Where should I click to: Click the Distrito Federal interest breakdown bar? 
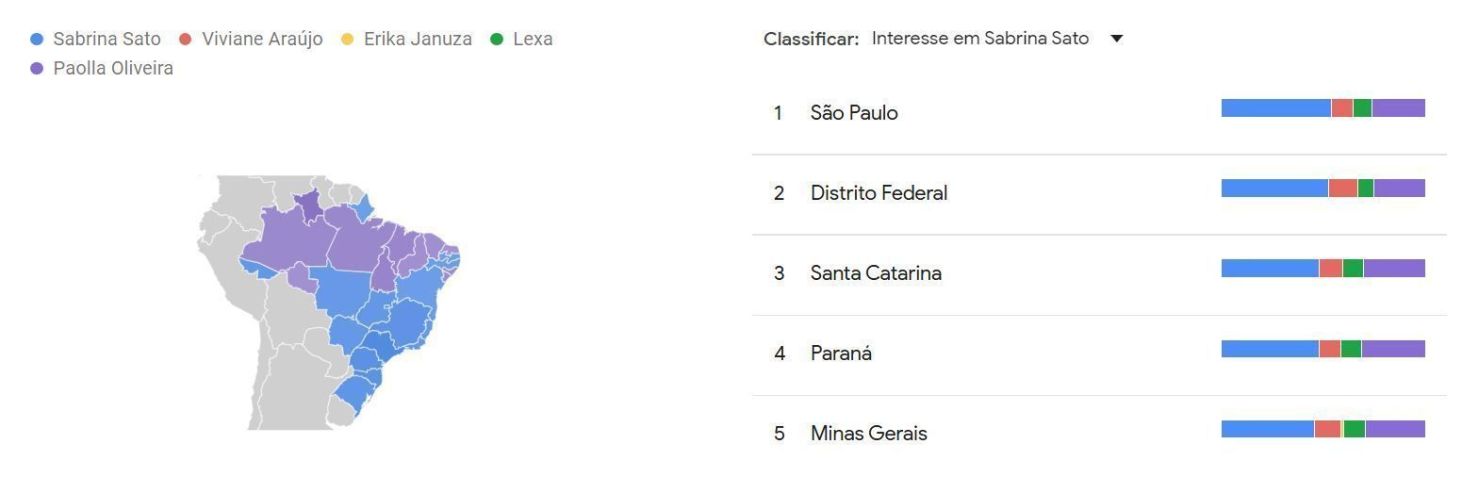(x=1322, y=188)
